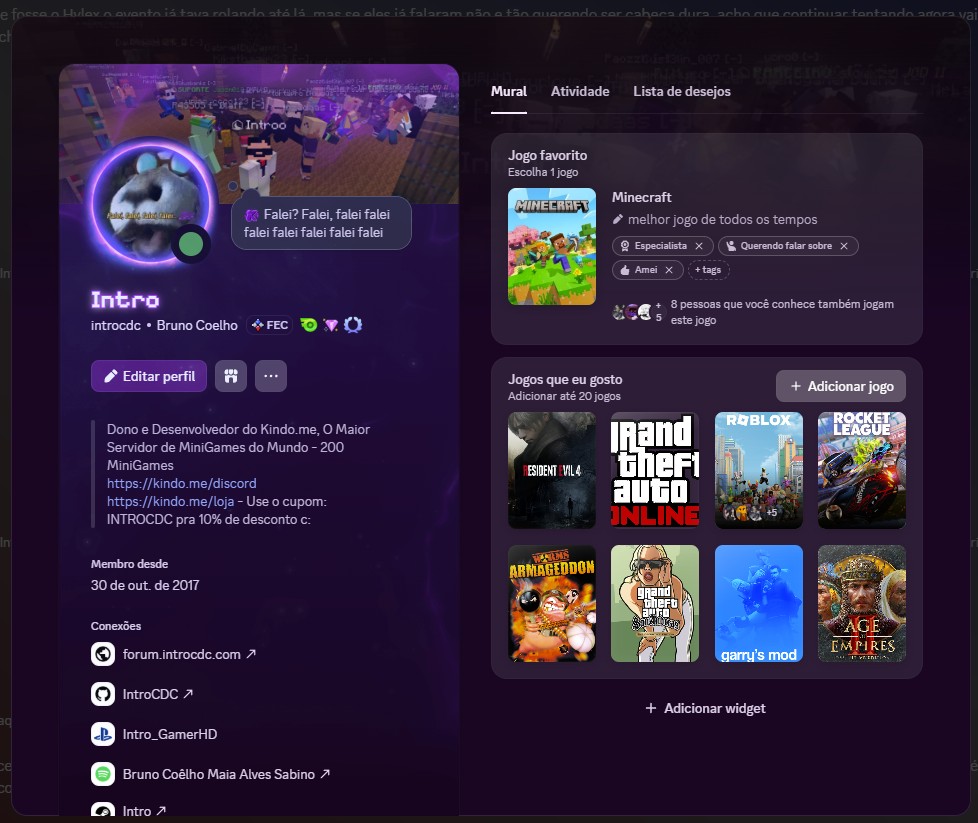978x823 pixels.
Task: Open the Lista de desejos tab
Action: tap(681, 91)
